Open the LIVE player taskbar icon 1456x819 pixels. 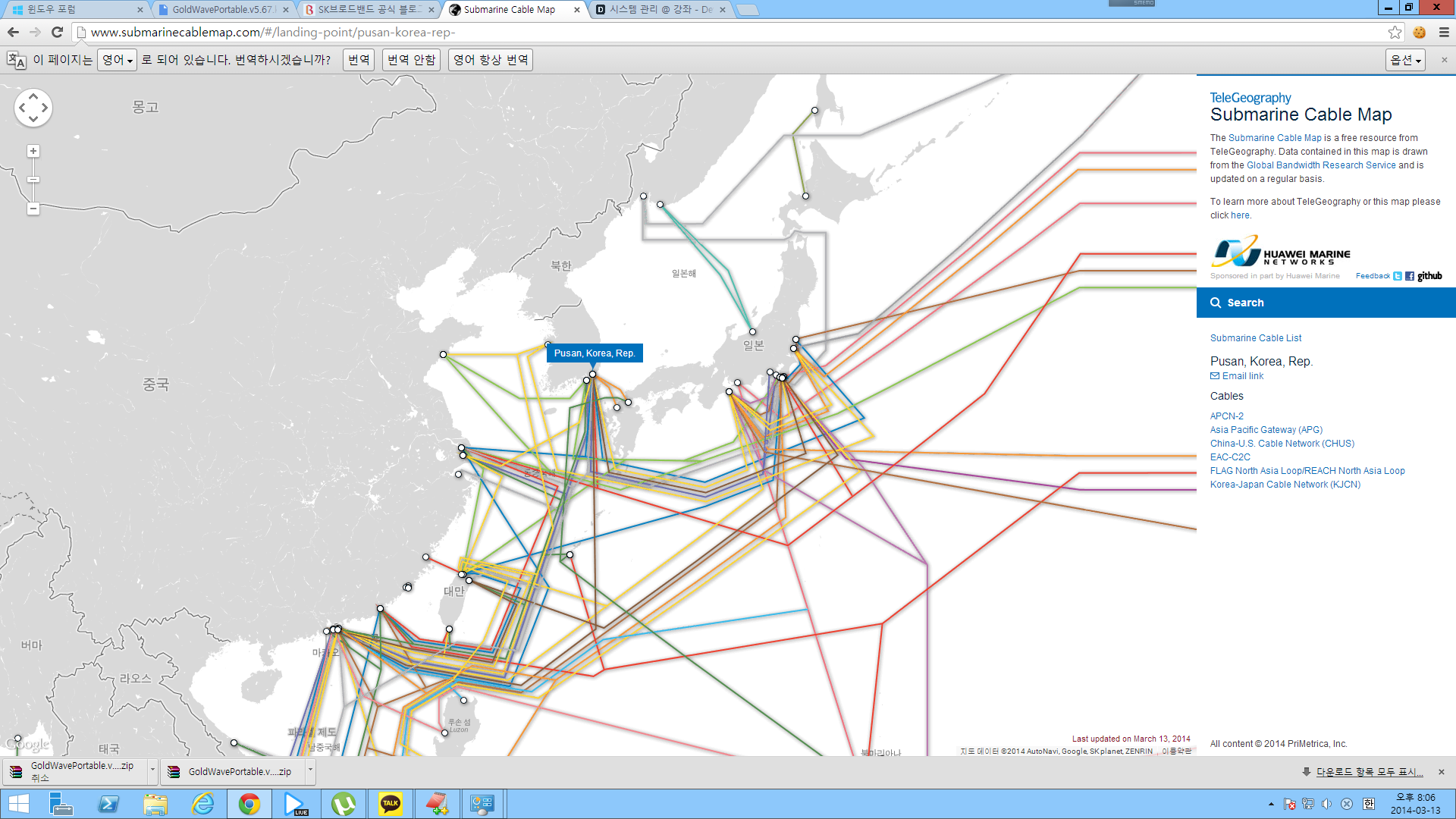click(x=296, y=804)
